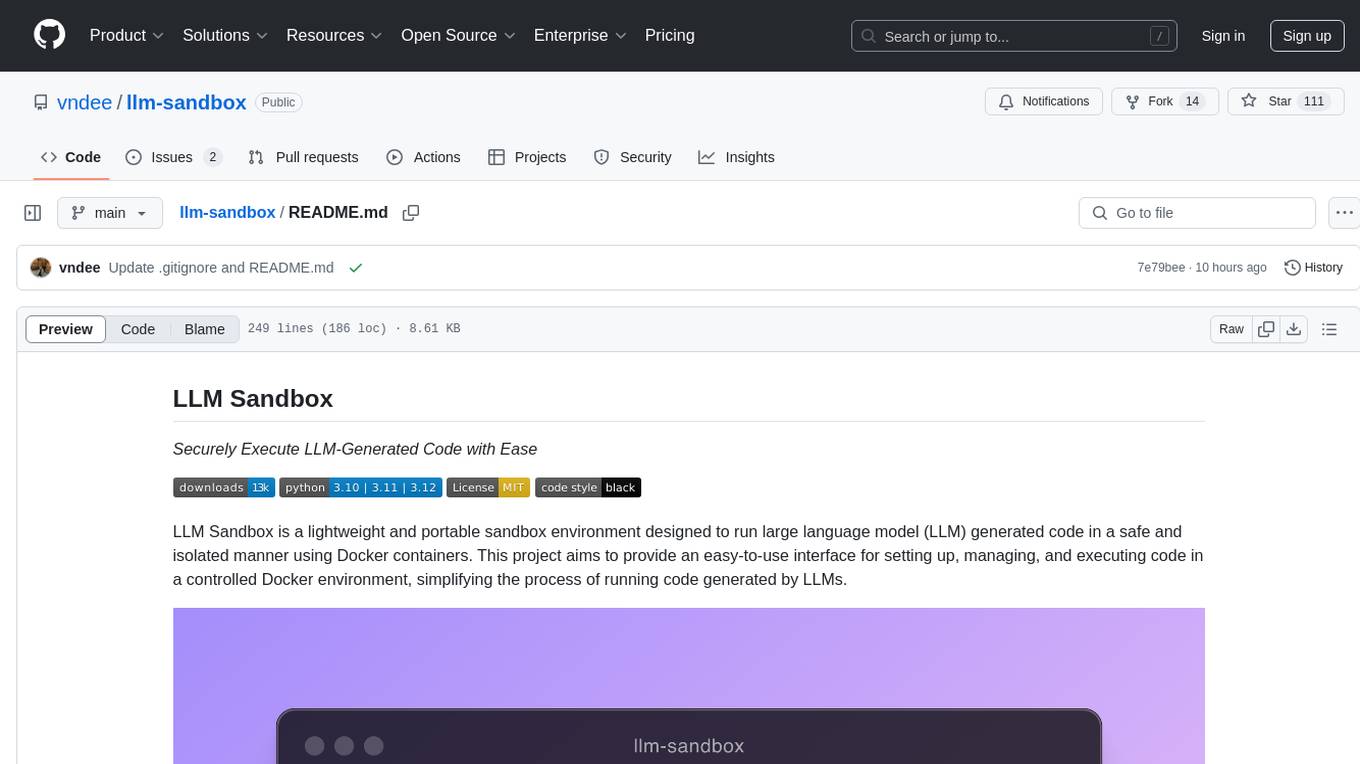Select the Preview view toggle

tap(66, 329)
